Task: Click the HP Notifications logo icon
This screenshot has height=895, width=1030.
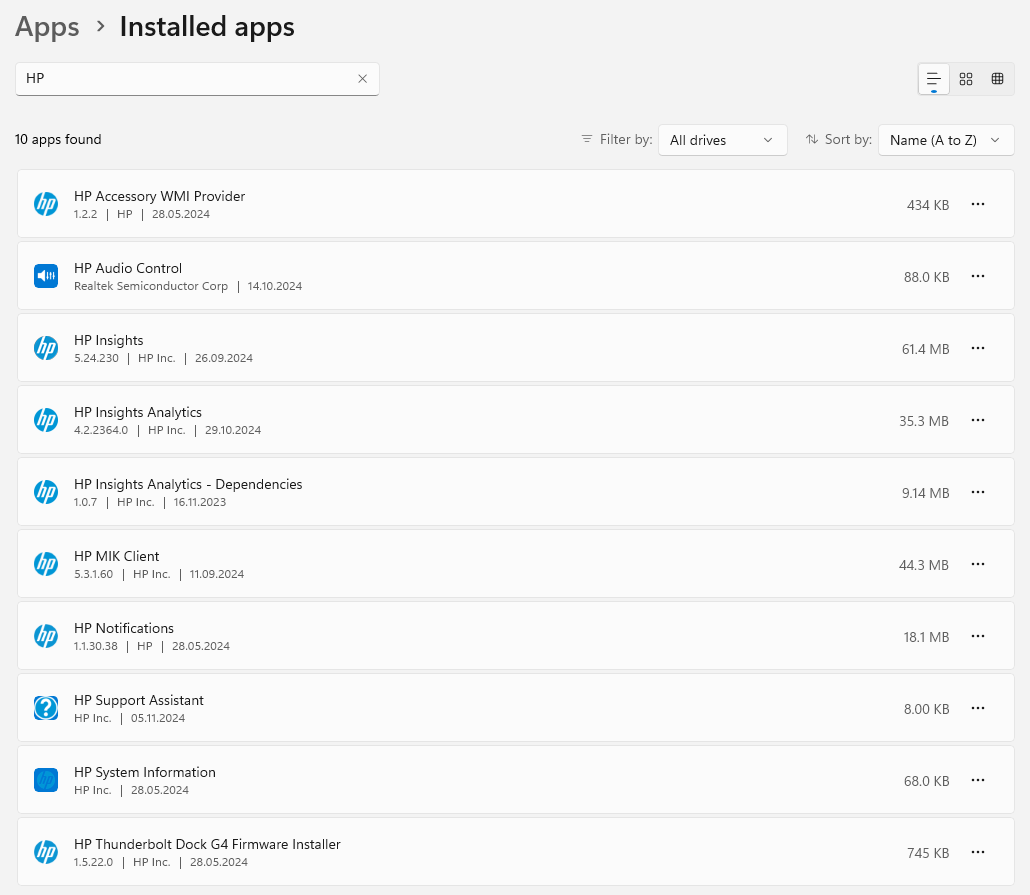Action: pos(46,636)
